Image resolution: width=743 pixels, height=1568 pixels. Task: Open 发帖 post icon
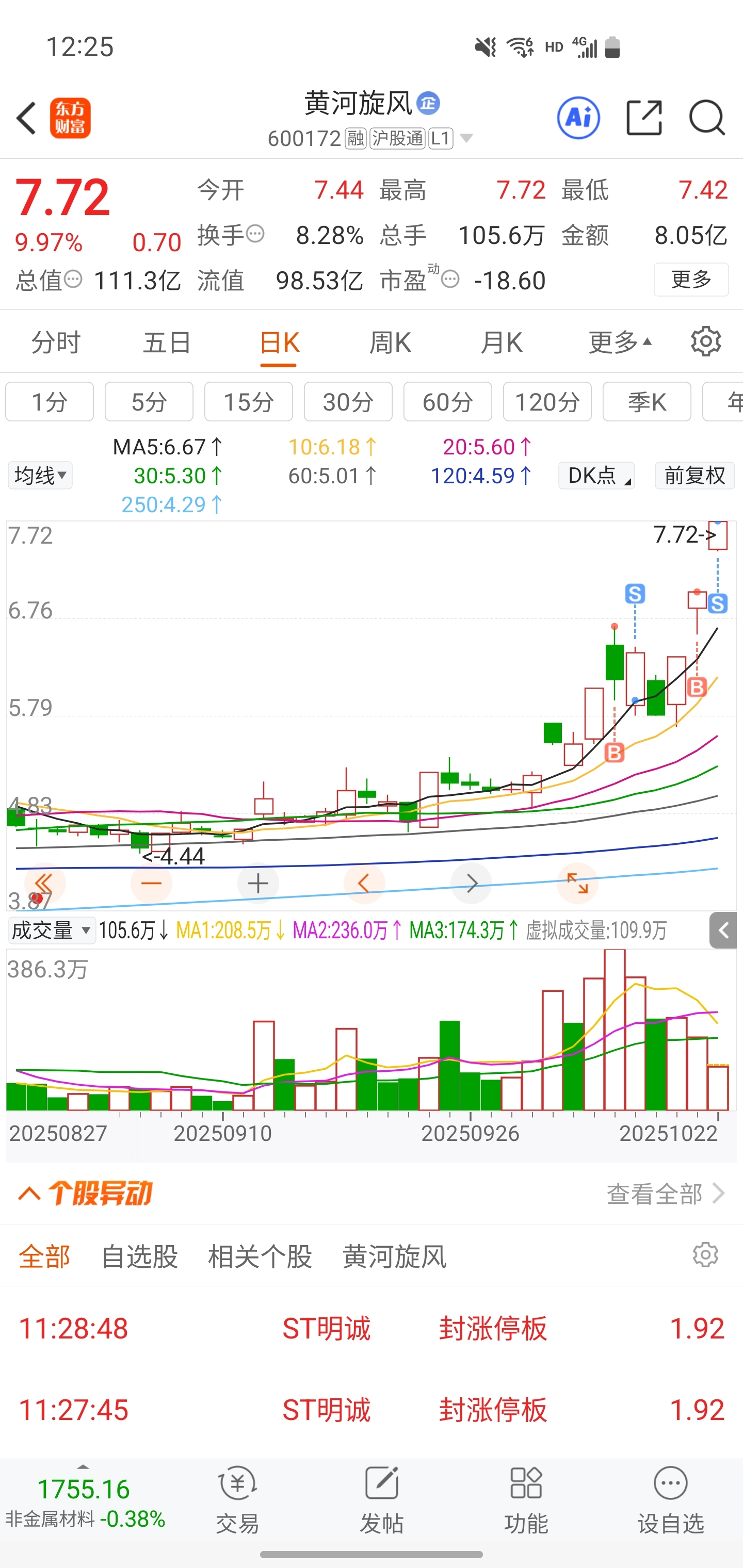click(x=382, y=1500)
